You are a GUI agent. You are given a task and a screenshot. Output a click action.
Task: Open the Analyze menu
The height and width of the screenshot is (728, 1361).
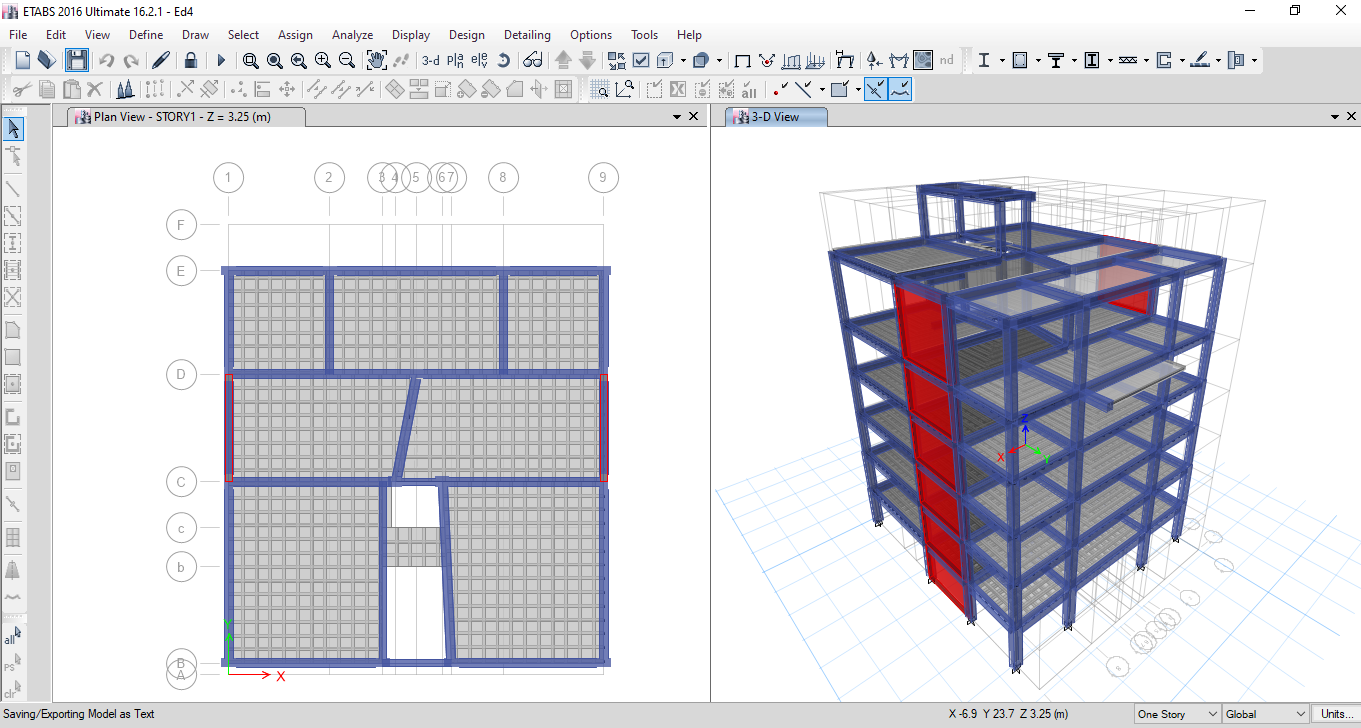(x=352, y=34)
